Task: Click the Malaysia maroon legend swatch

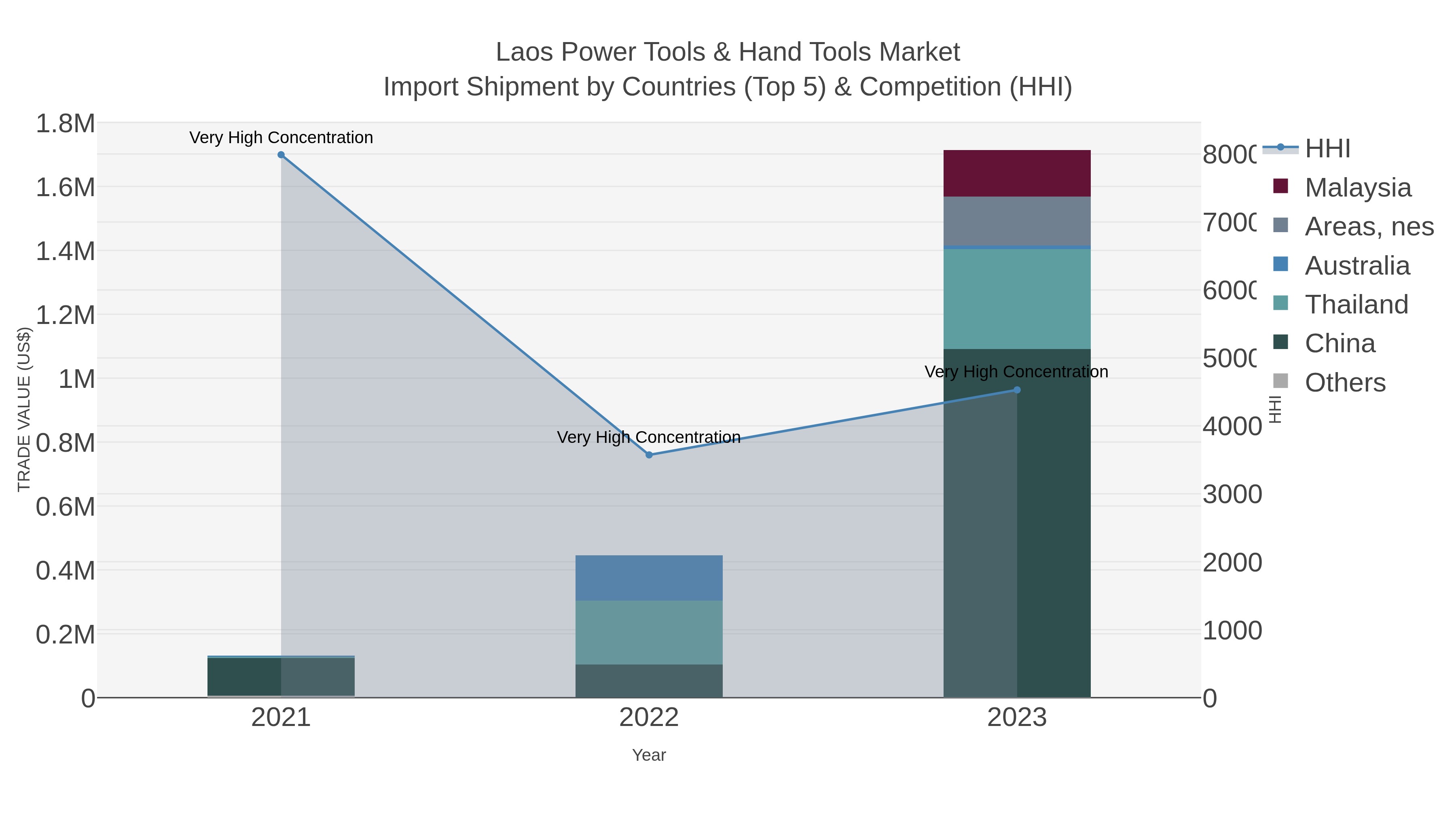Action: (x=1280, y=186)
